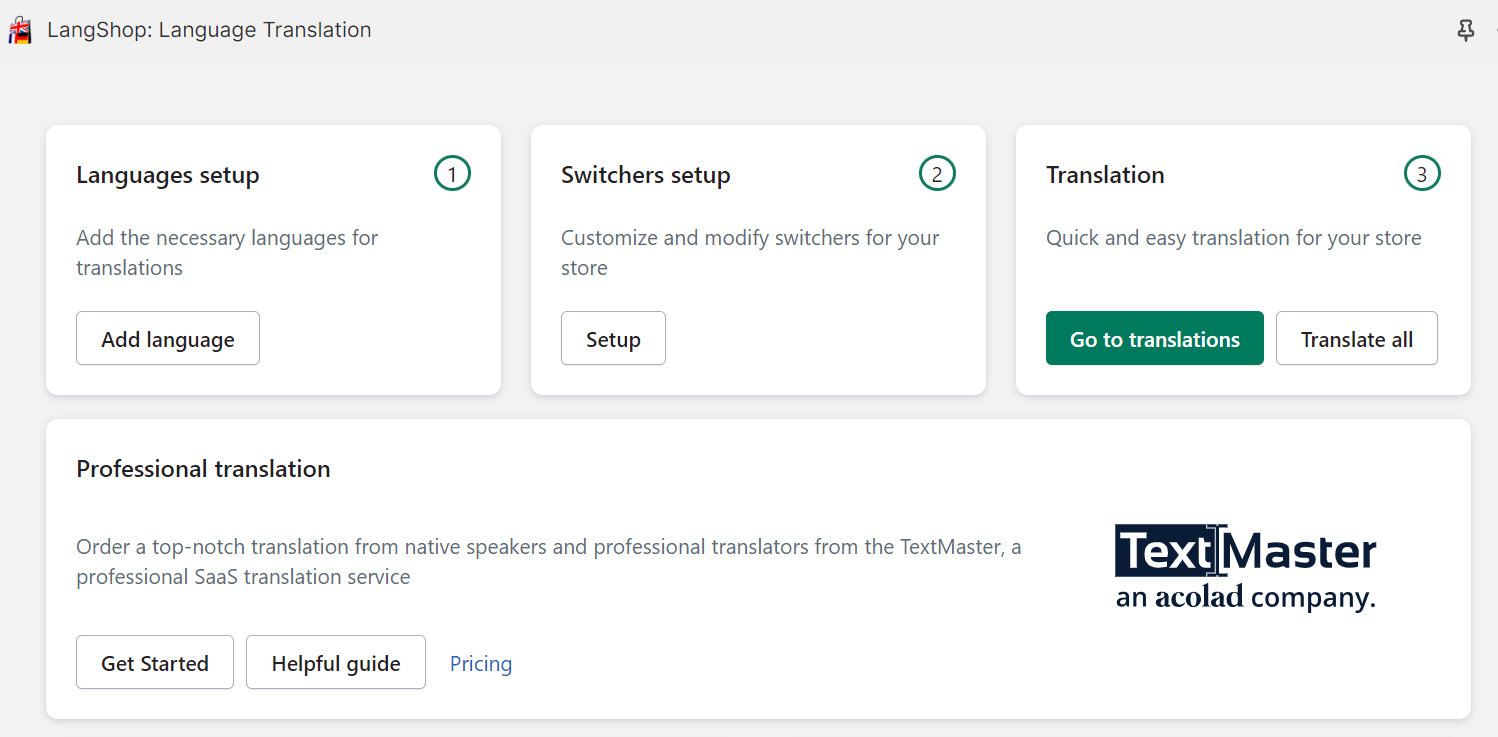The width and height of the screenshot is (1498, 737).
Task: Click the step 3 circle badge
Action: (x=1422, y=175)
